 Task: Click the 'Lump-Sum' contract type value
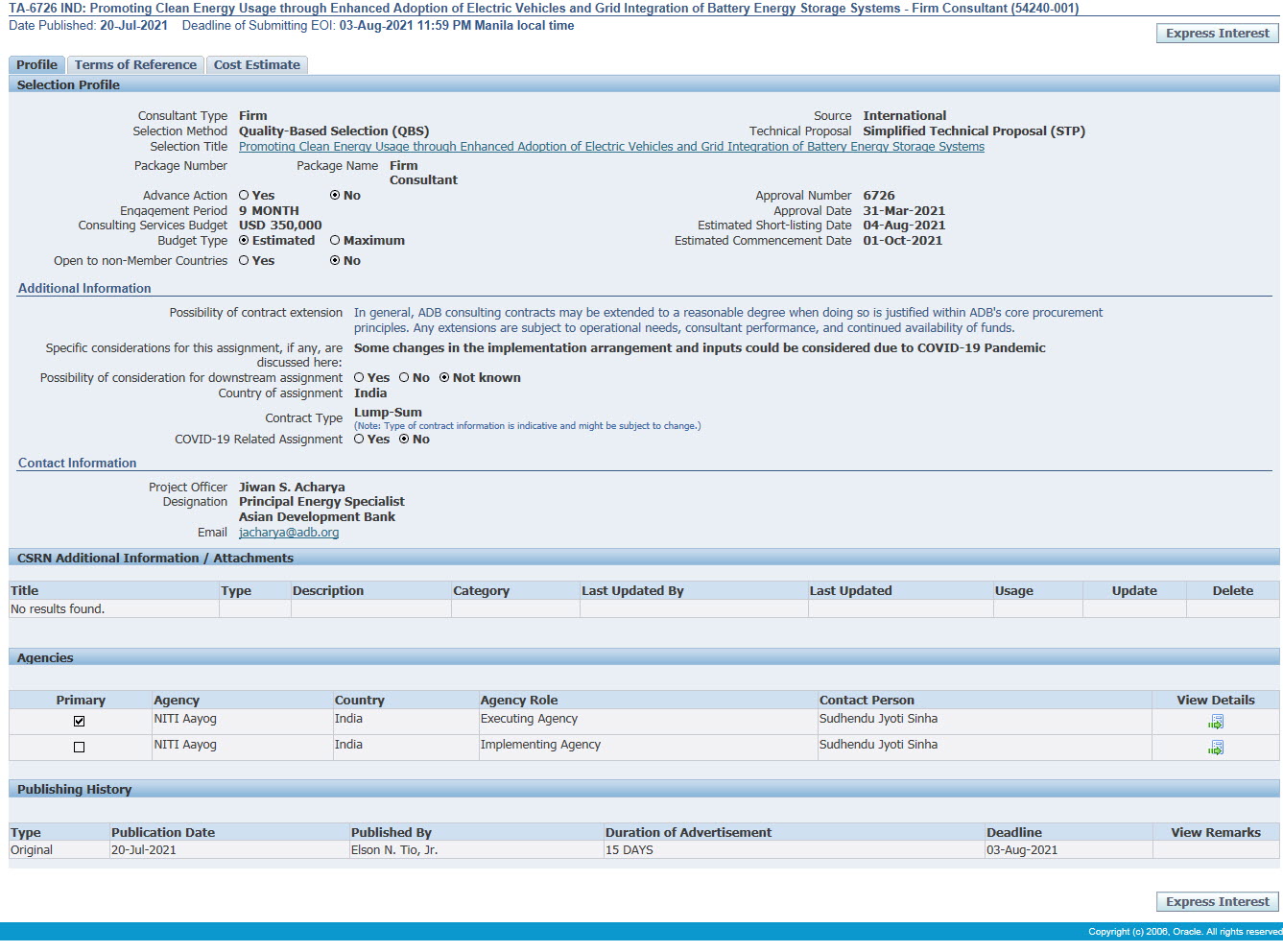click(x=388, y=412)
